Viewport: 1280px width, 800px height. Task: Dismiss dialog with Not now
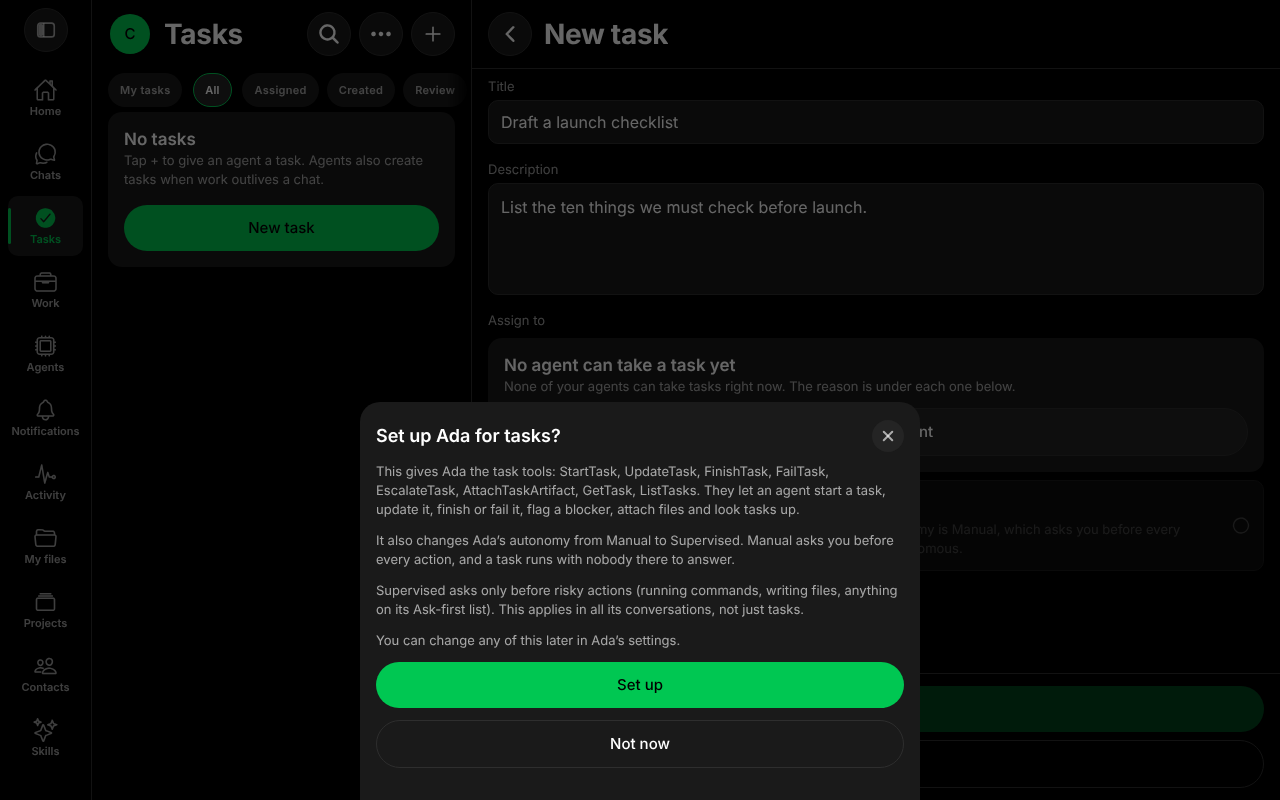point(640,744)
